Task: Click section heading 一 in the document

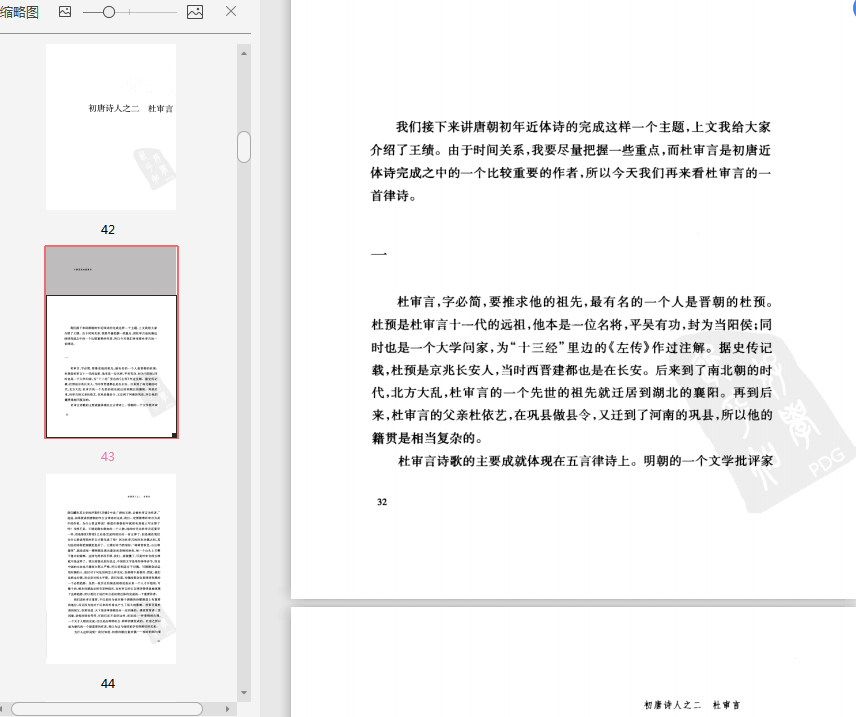Action: [x=379, y=254]
